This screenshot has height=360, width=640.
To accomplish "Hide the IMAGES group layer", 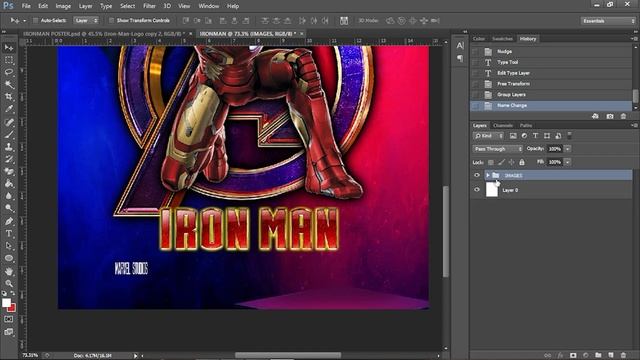I will [x=477, y=175].
